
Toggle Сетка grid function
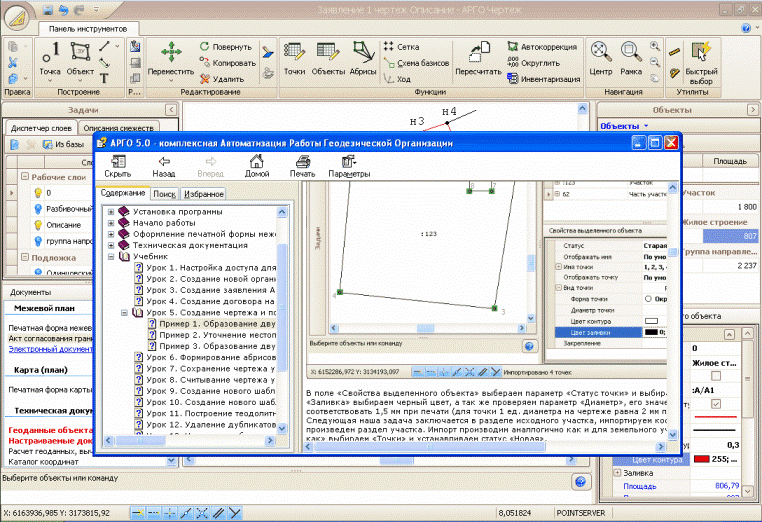point(401,47)
